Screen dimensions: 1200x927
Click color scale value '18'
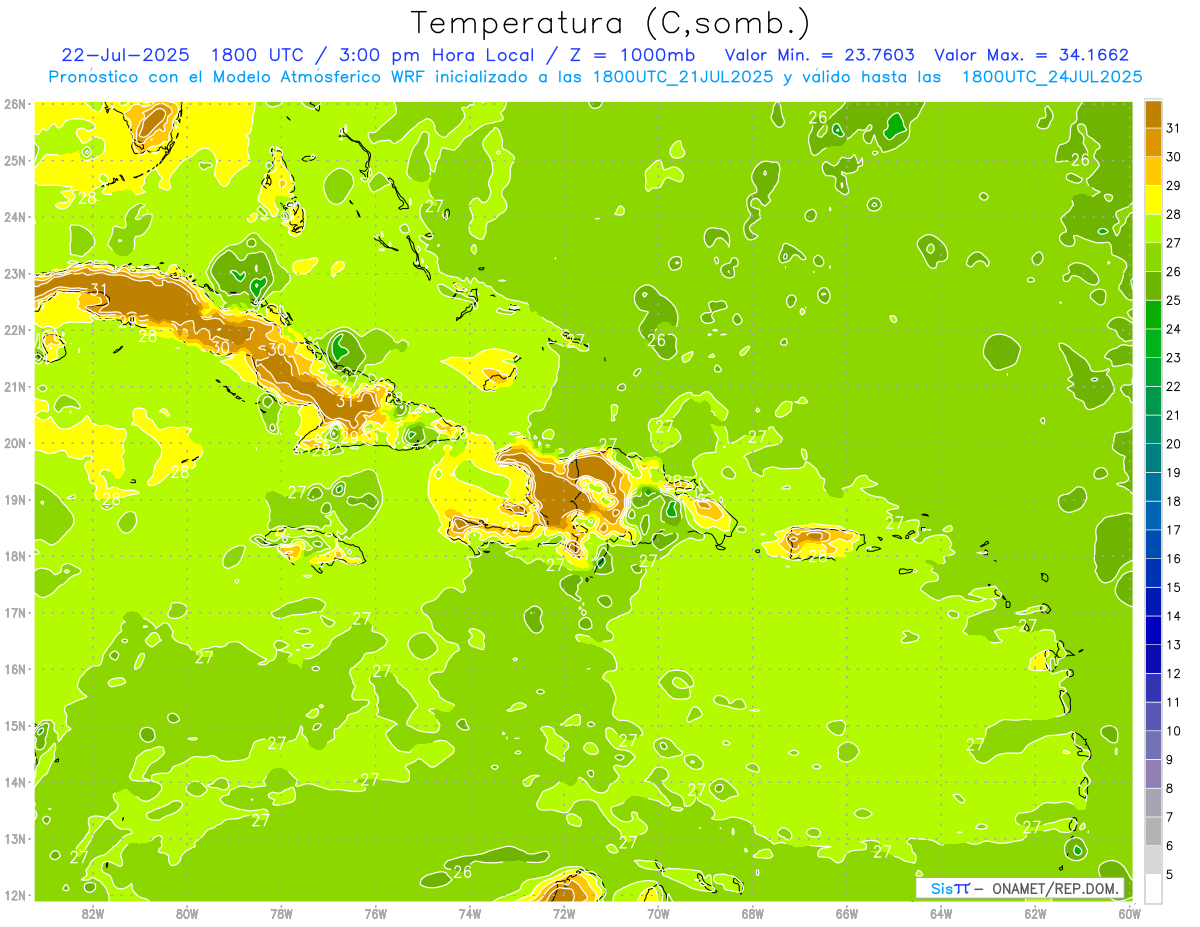[1174, 501]
